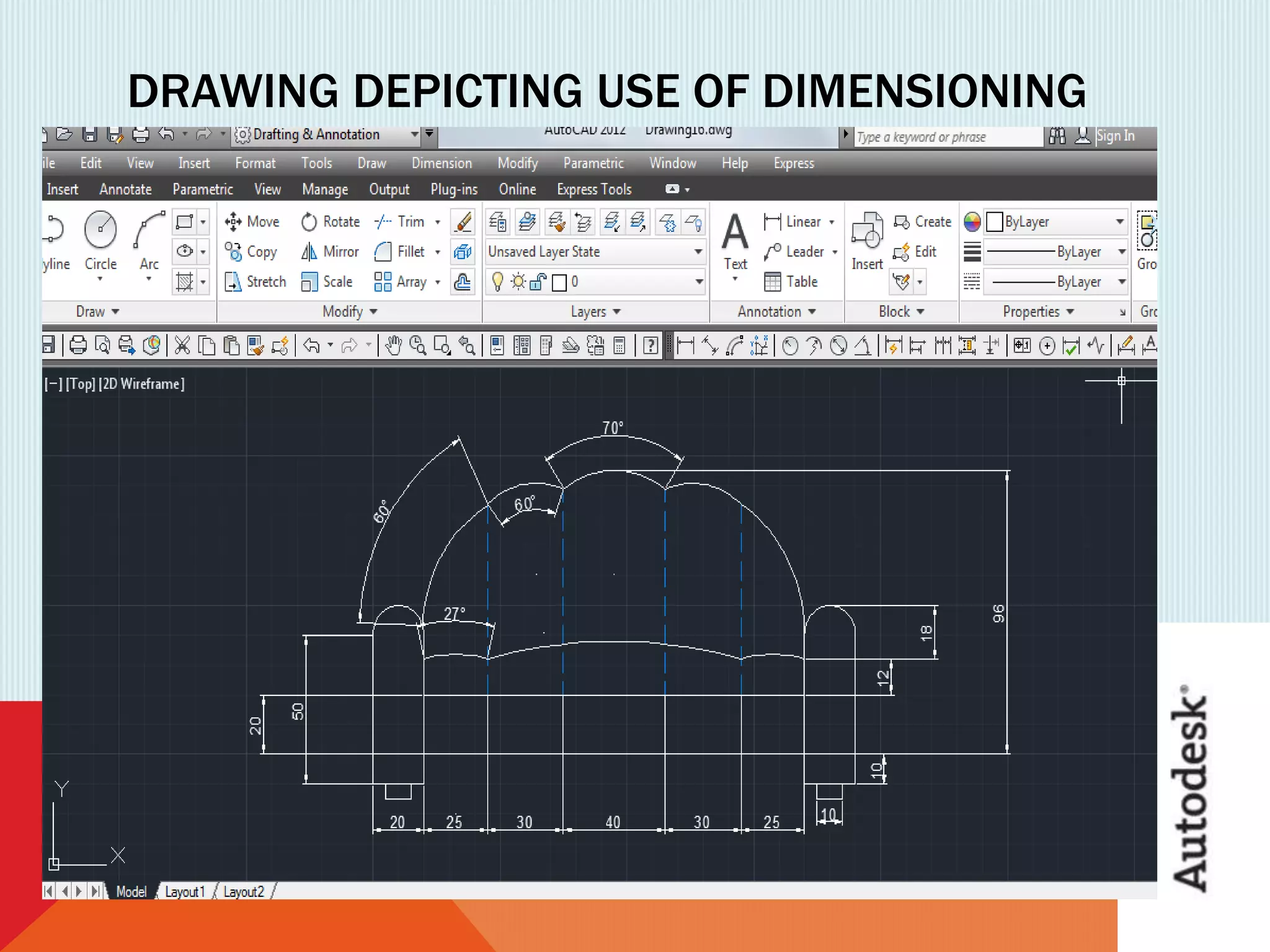This screenshot has width=1270, height=952.
Task: Select the Array tool
Action: point(401,282)
